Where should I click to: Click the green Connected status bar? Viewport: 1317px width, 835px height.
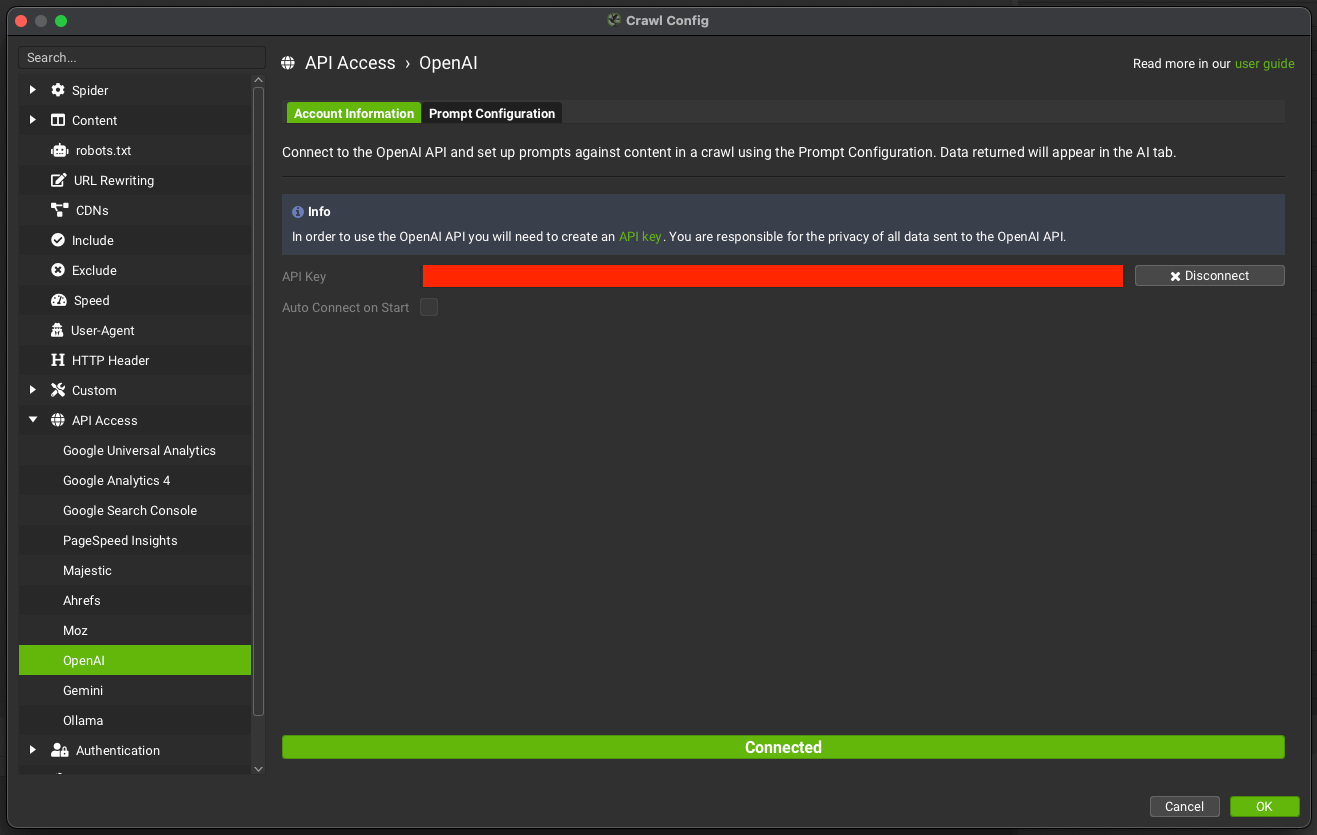click(x=783, y=747)
